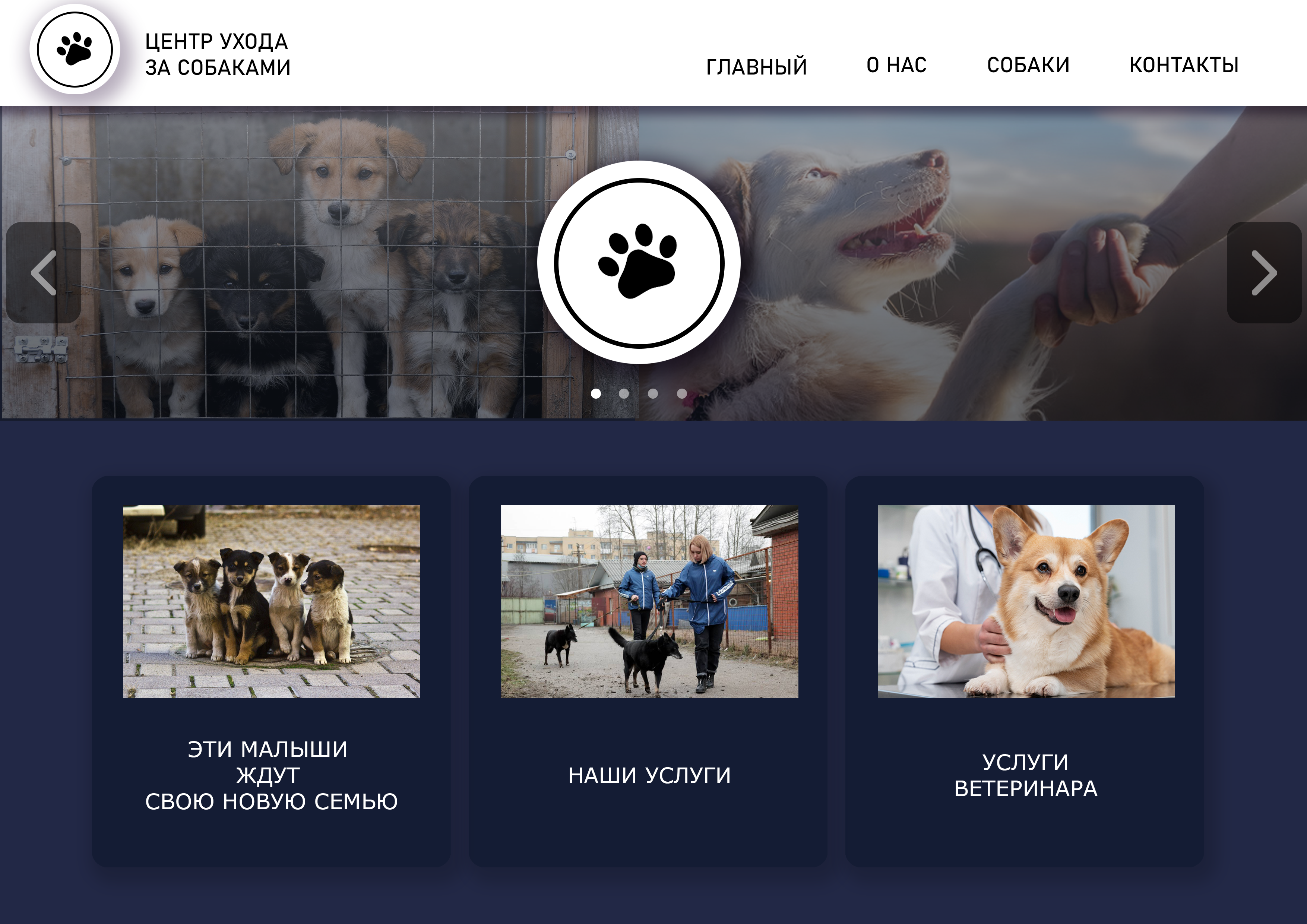Select the second carousel dot indicator

[624, 393]
